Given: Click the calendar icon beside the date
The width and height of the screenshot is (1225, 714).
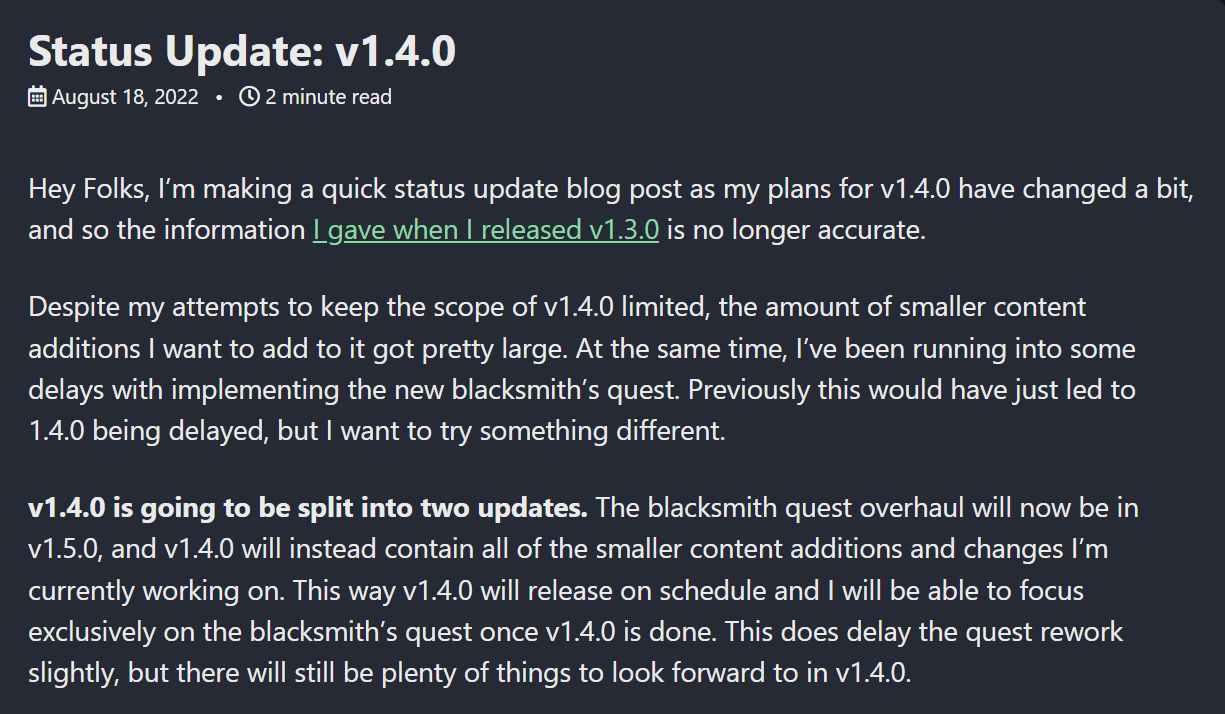Looking at the screenshot, I should pos(37,97).
